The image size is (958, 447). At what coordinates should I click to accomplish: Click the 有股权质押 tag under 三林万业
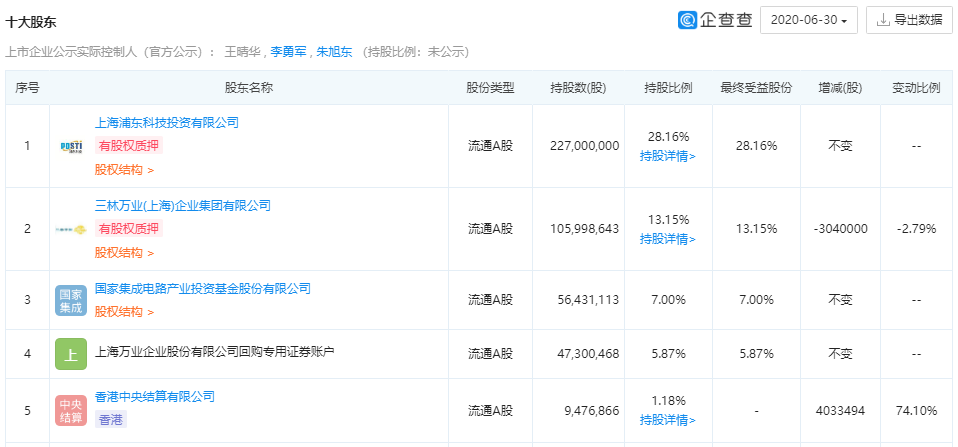pos(127,229)
